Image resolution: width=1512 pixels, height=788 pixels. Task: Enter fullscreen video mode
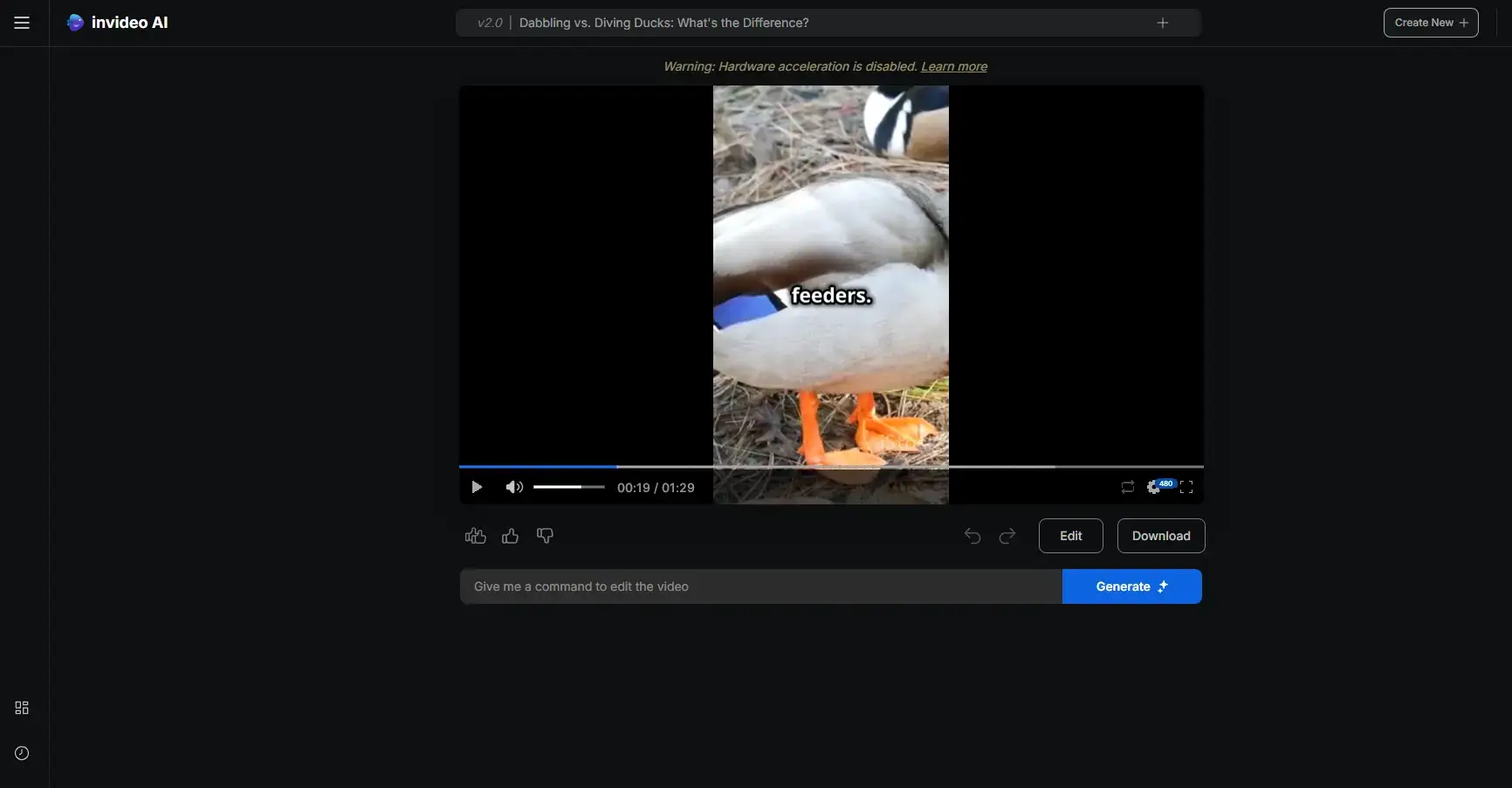click(1186, 487)
